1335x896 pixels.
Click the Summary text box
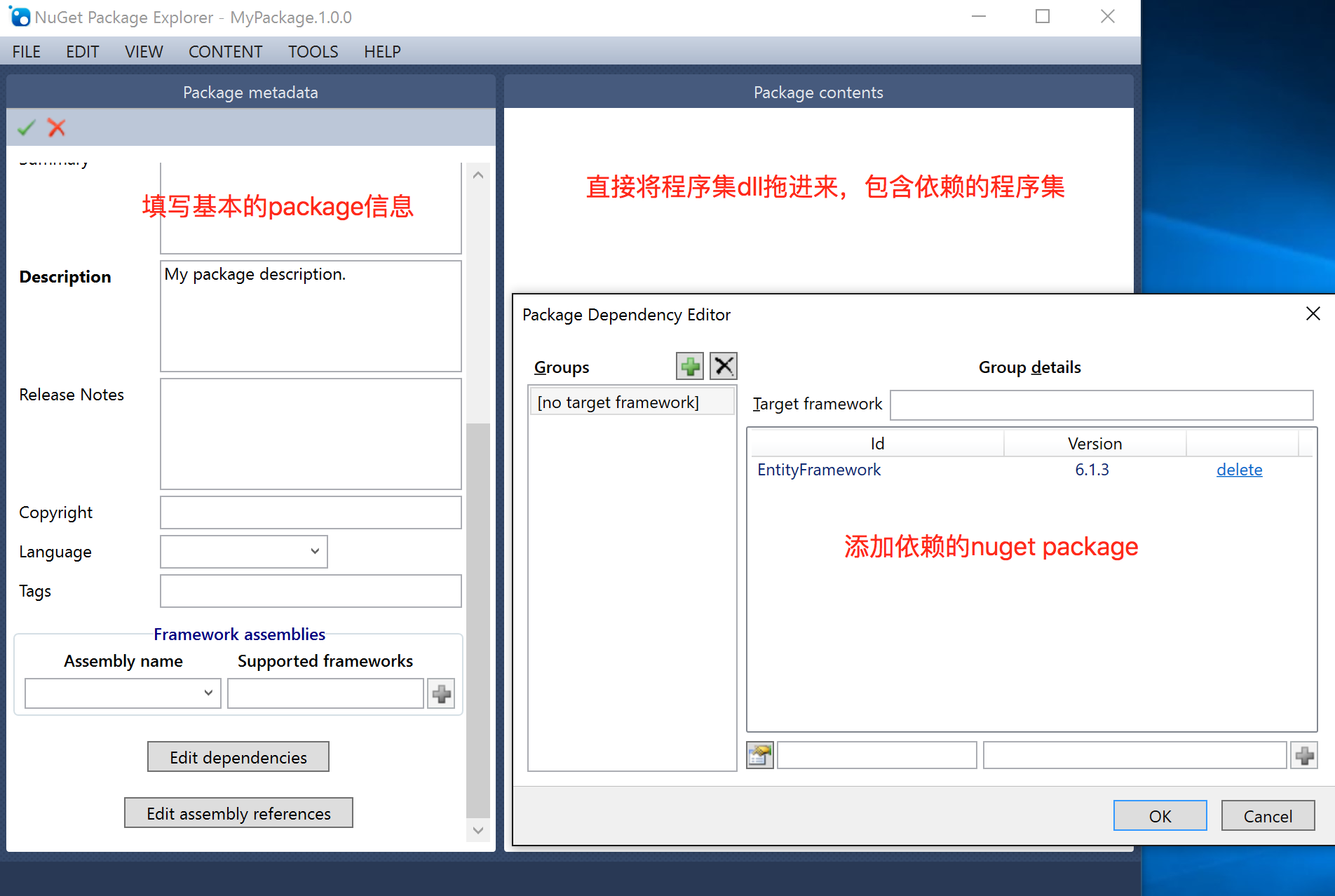tap(311, 208)
